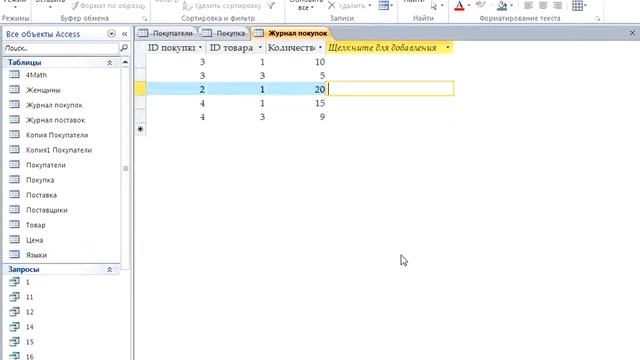Open the Копия Покупатели table

[x=57, y=135]
